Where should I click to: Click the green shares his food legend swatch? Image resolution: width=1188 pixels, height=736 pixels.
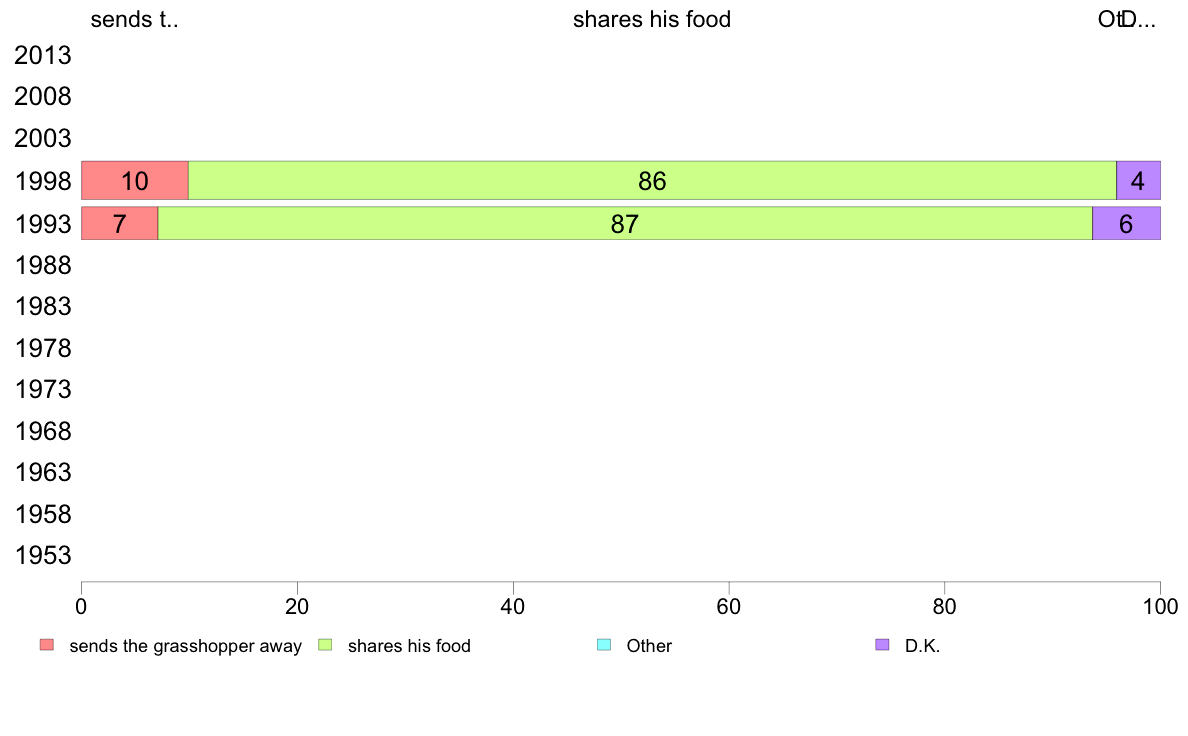[325, 645]
